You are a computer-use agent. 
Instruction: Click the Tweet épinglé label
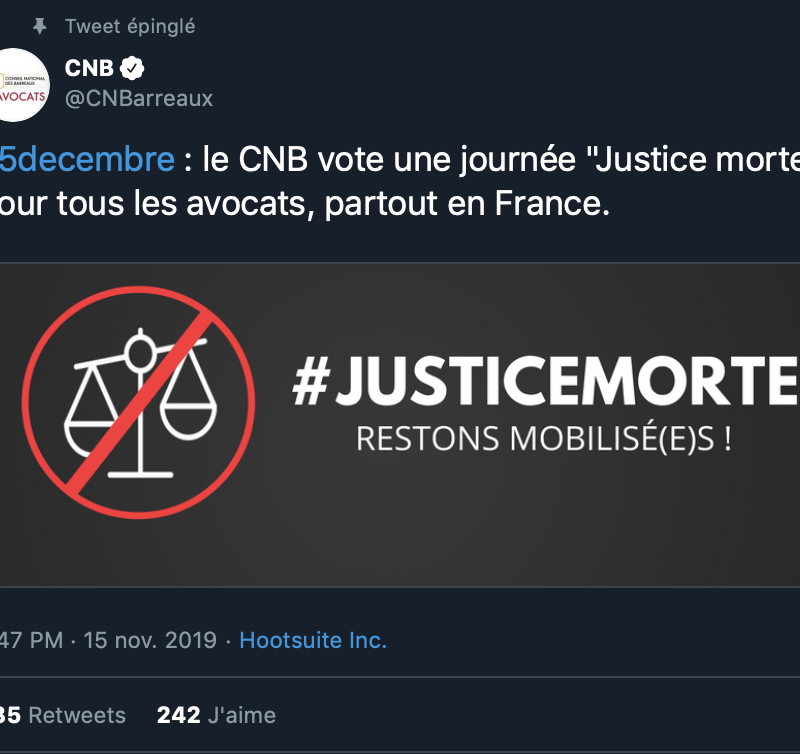click(x=129, y=27)
